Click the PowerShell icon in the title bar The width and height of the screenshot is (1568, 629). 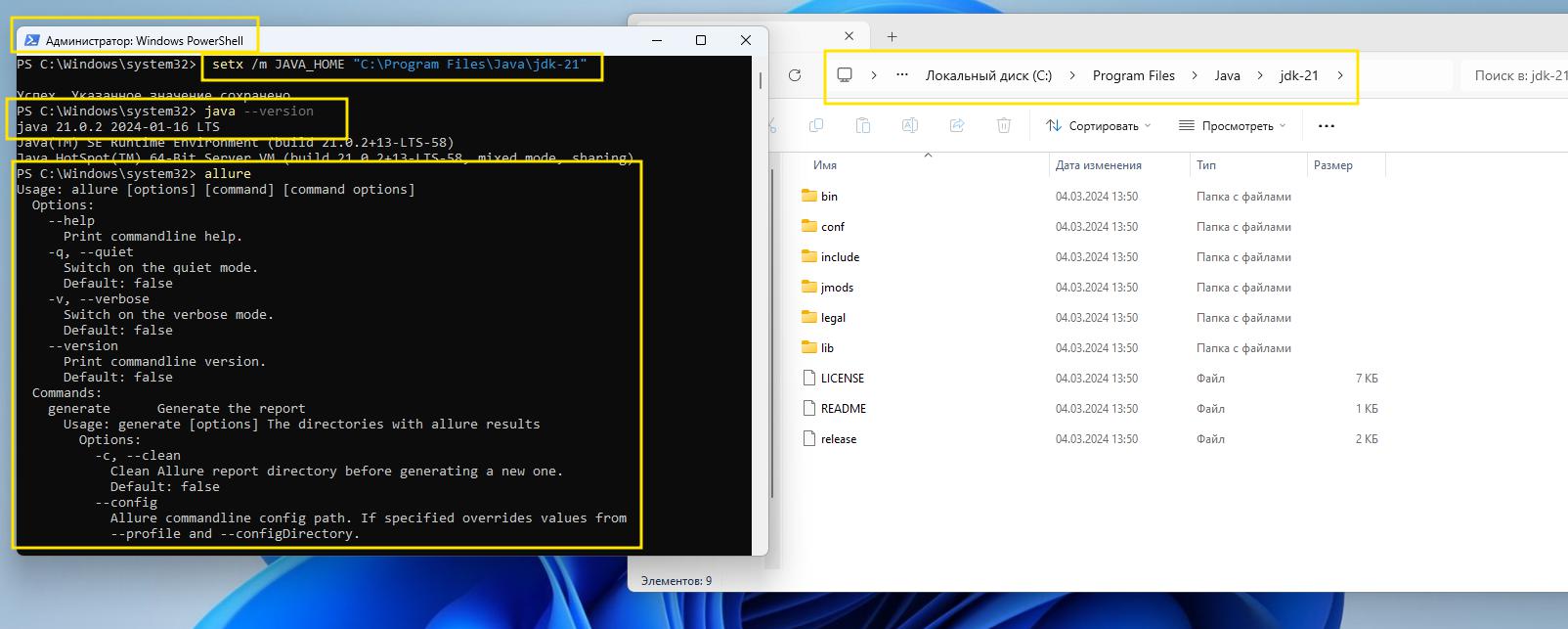click(x=31, y=41)
